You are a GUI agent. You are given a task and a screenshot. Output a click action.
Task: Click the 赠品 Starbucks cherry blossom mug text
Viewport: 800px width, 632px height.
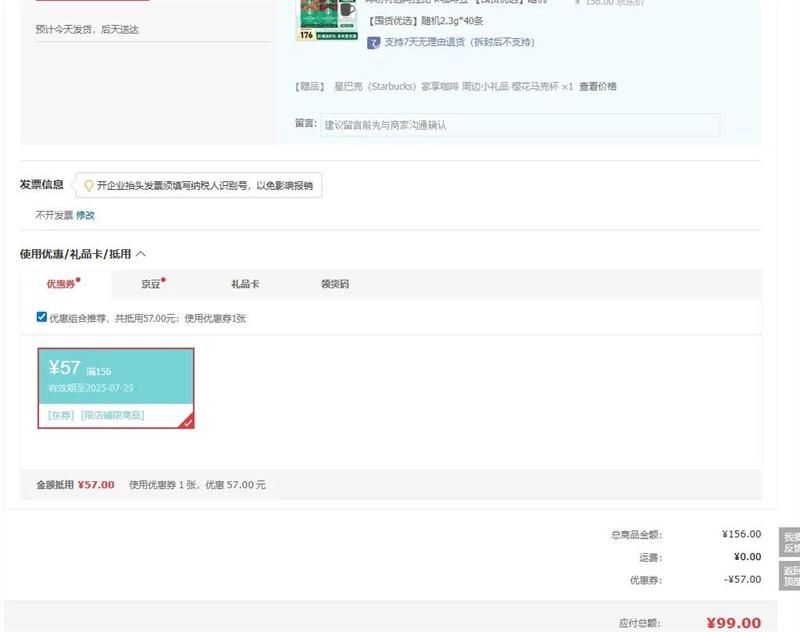tap(452, 87)
